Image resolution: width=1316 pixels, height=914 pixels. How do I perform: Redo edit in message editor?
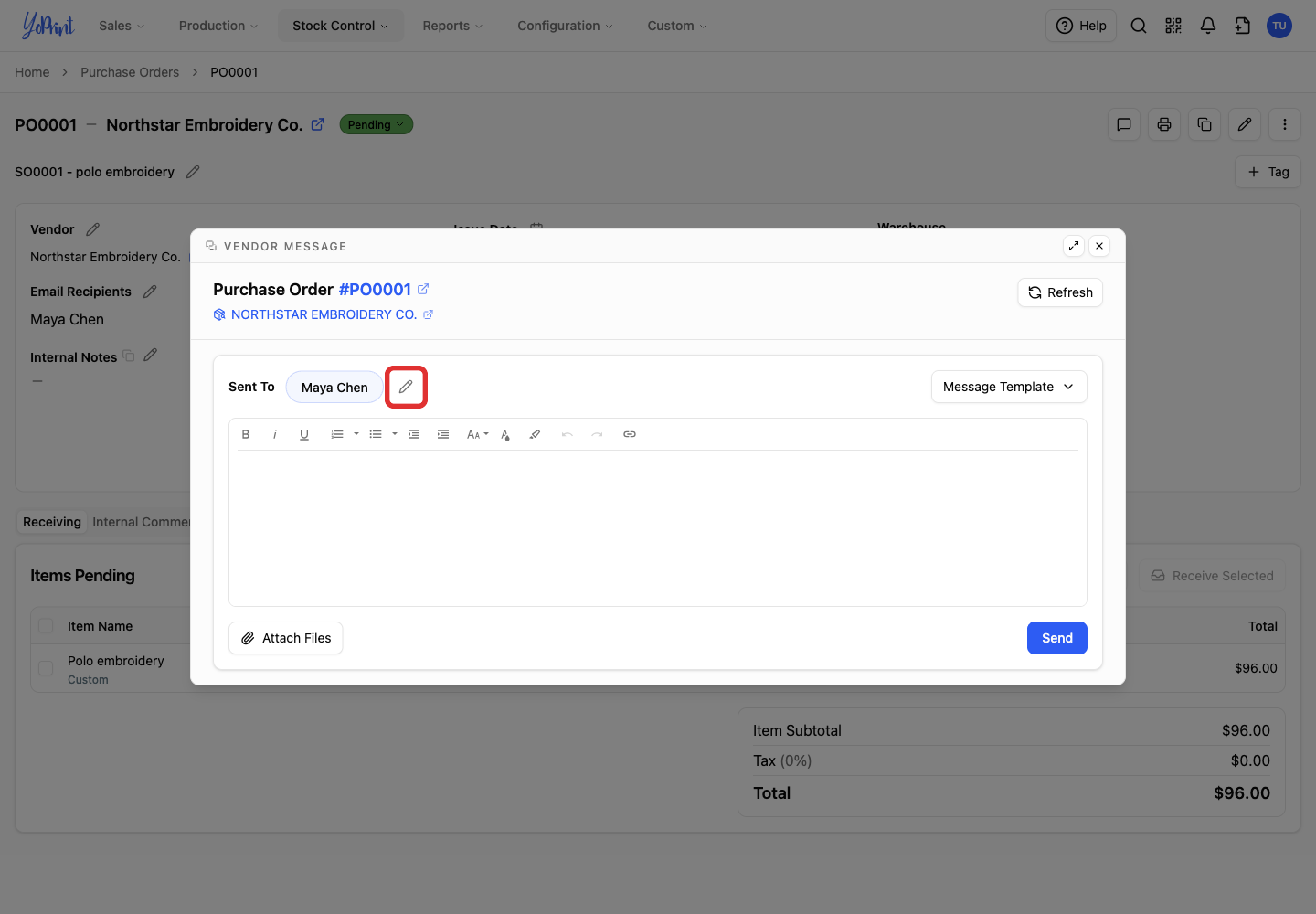click(597, 434)
